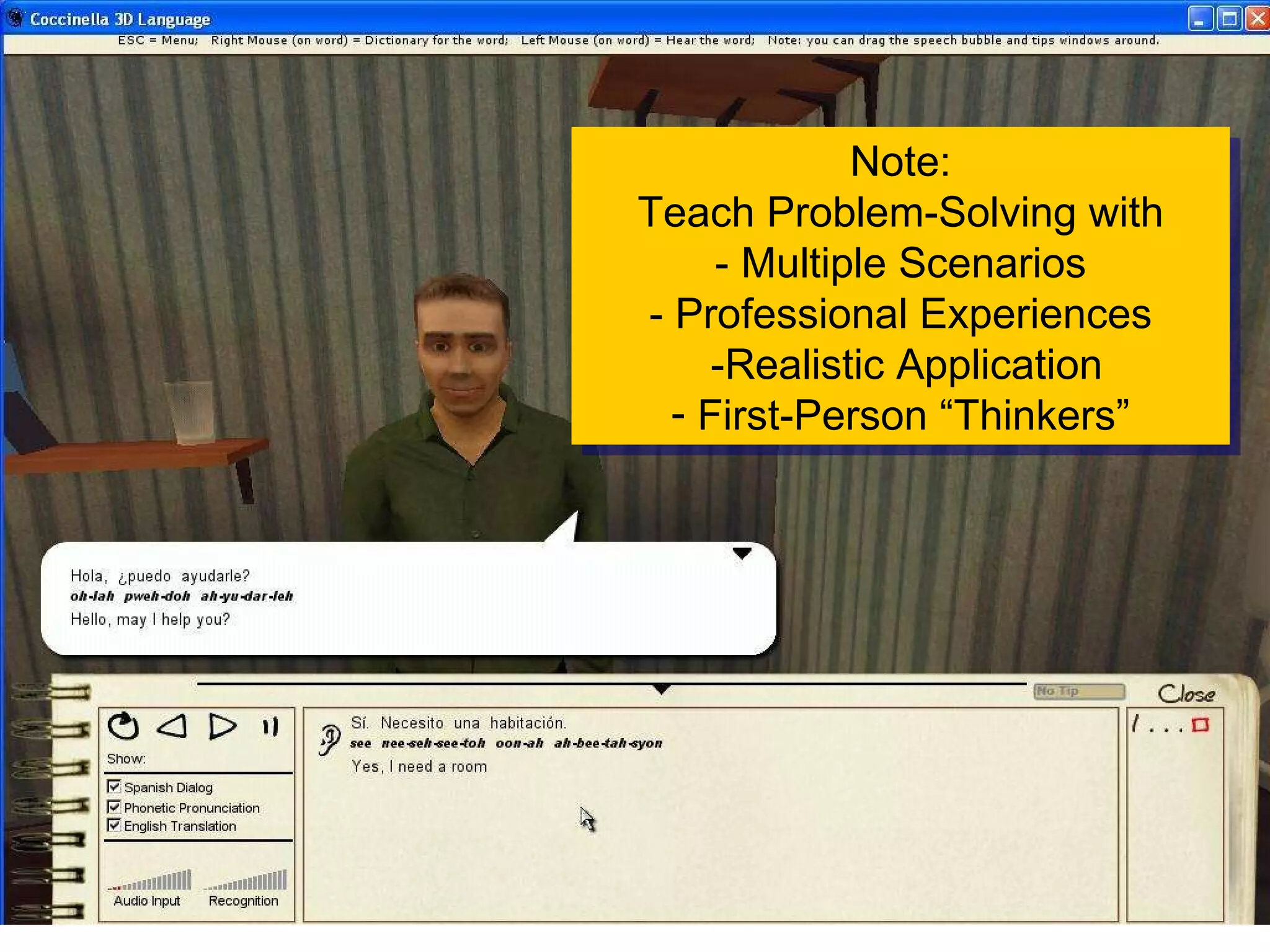Minimize the Coccinella 3D Language window

[x=1200, y=19]
